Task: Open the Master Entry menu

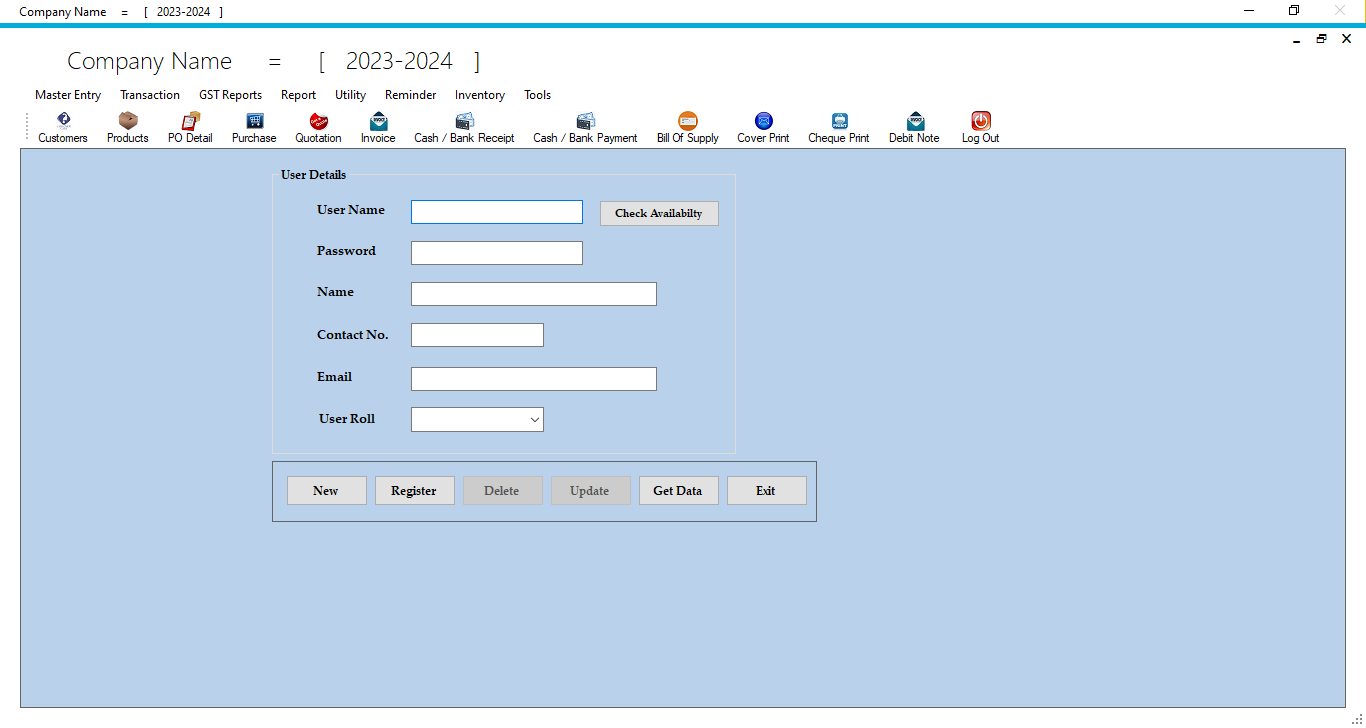Action: coord(67,95)
